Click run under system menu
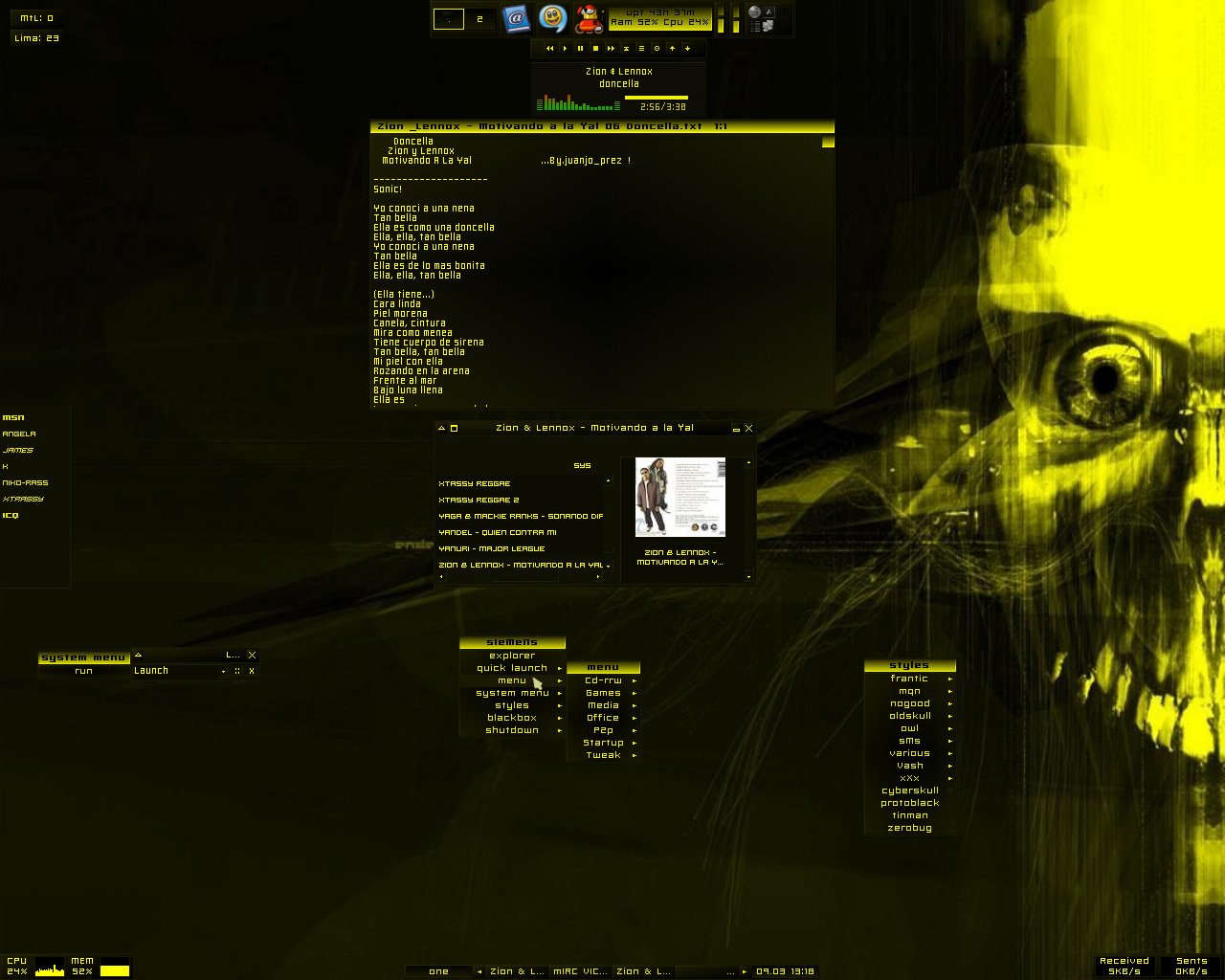Screen dimensions: 1225x980 (83, 671)
